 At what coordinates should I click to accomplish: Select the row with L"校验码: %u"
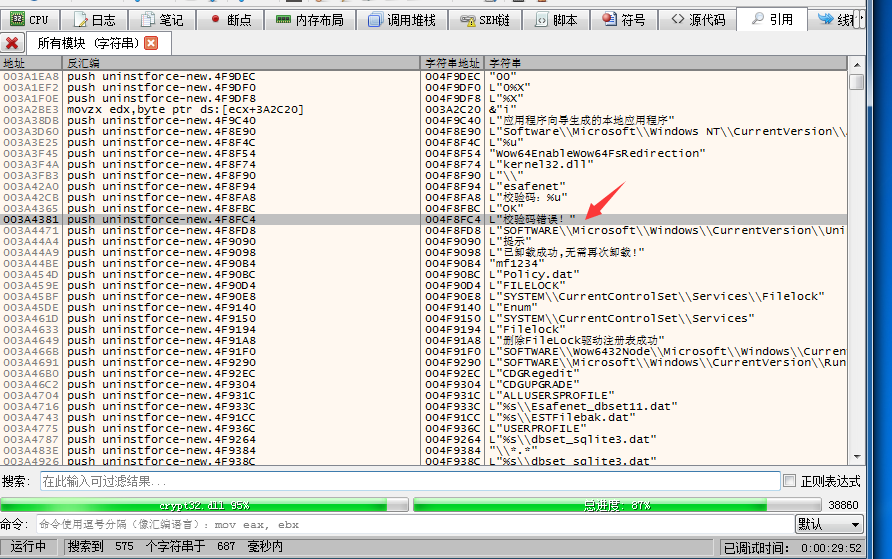tap(424, 197)
